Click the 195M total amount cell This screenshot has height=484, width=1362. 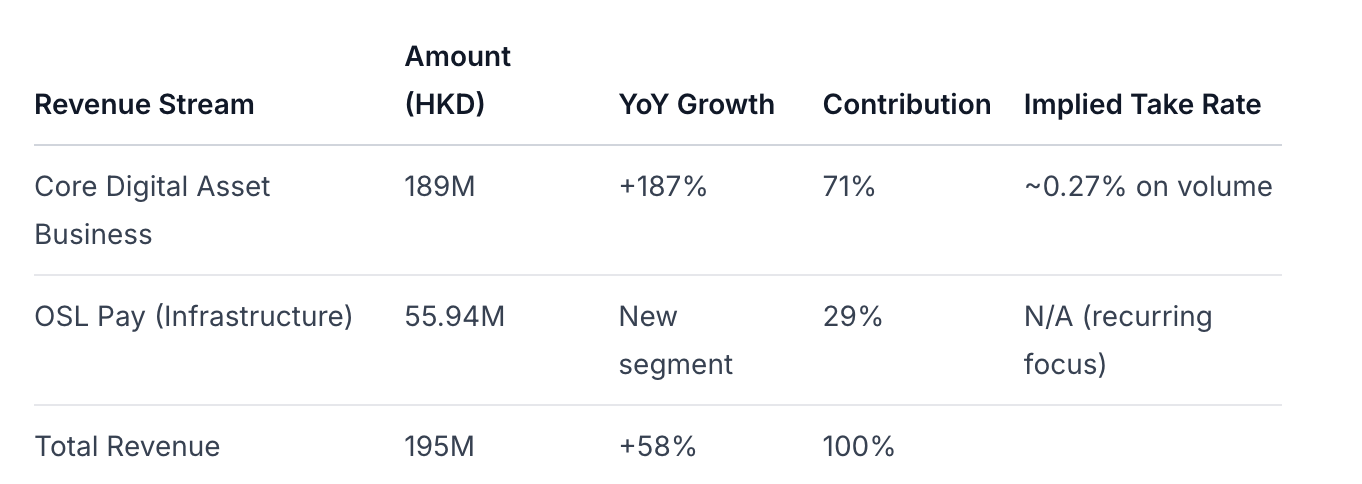pos(439,446)
